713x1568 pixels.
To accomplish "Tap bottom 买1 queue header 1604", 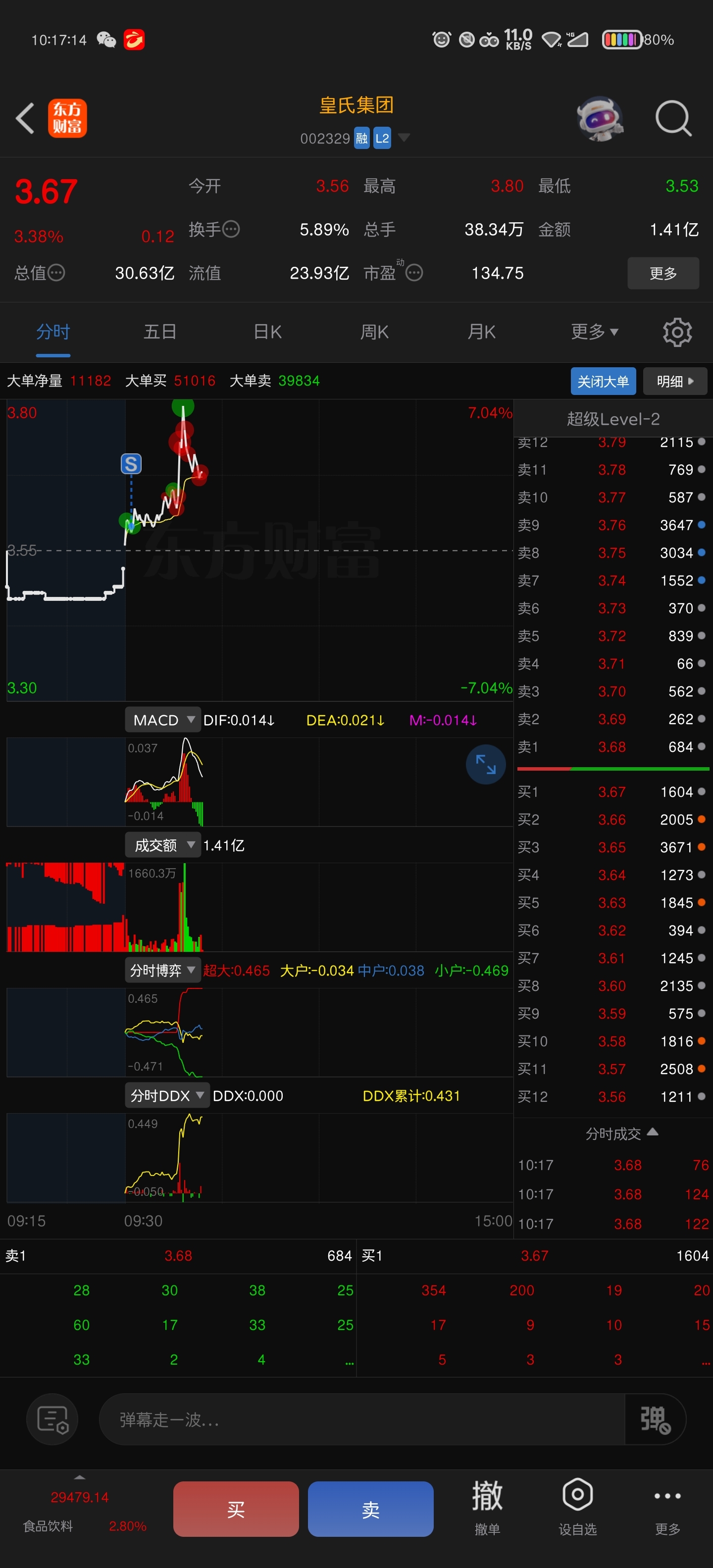I will point(535,1256).
